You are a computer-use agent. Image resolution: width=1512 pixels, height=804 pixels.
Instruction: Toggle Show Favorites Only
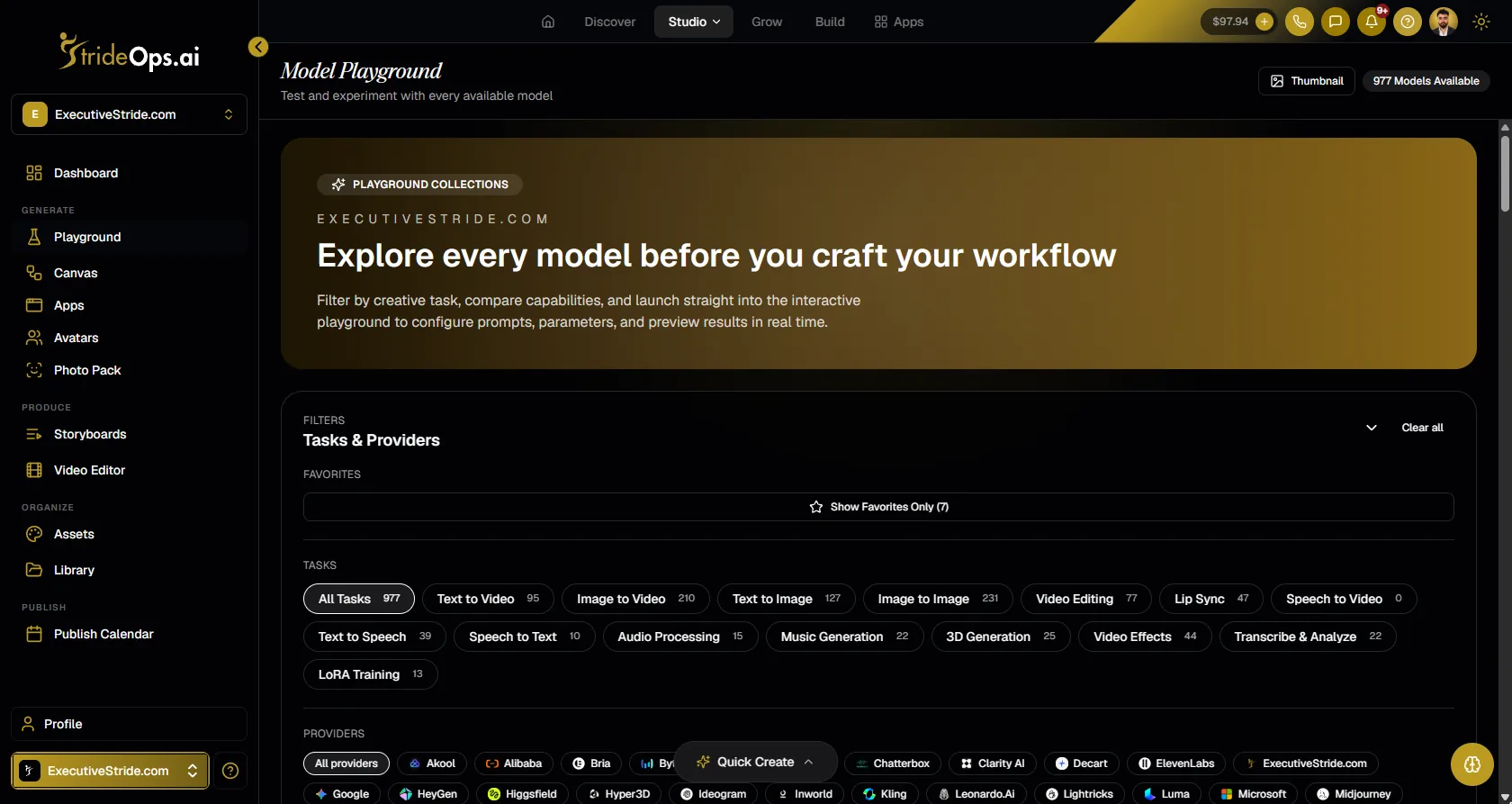[878, 507]
